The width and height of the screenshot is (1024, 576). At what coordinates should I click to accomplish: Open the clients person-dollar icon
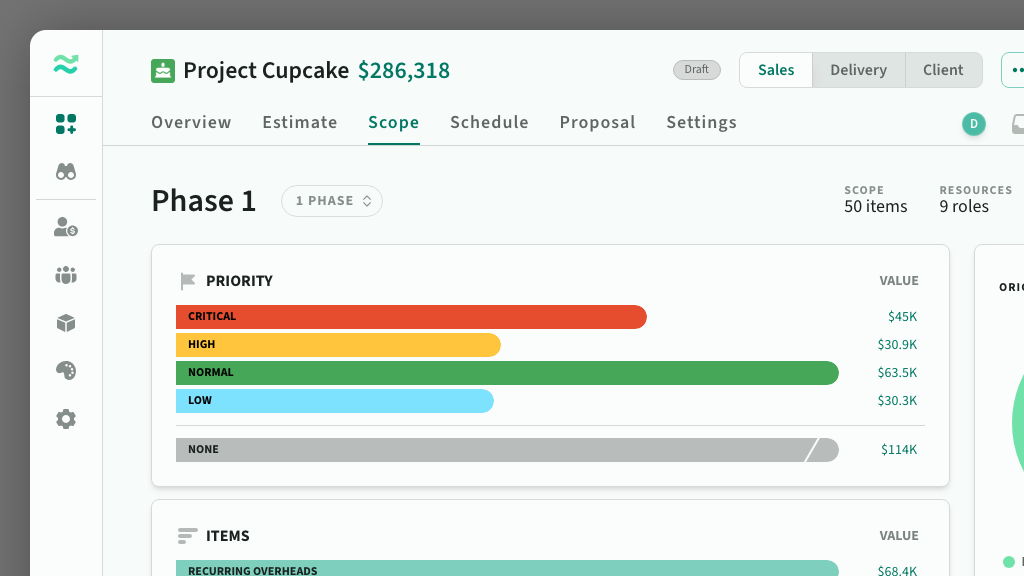pos(66,227)
